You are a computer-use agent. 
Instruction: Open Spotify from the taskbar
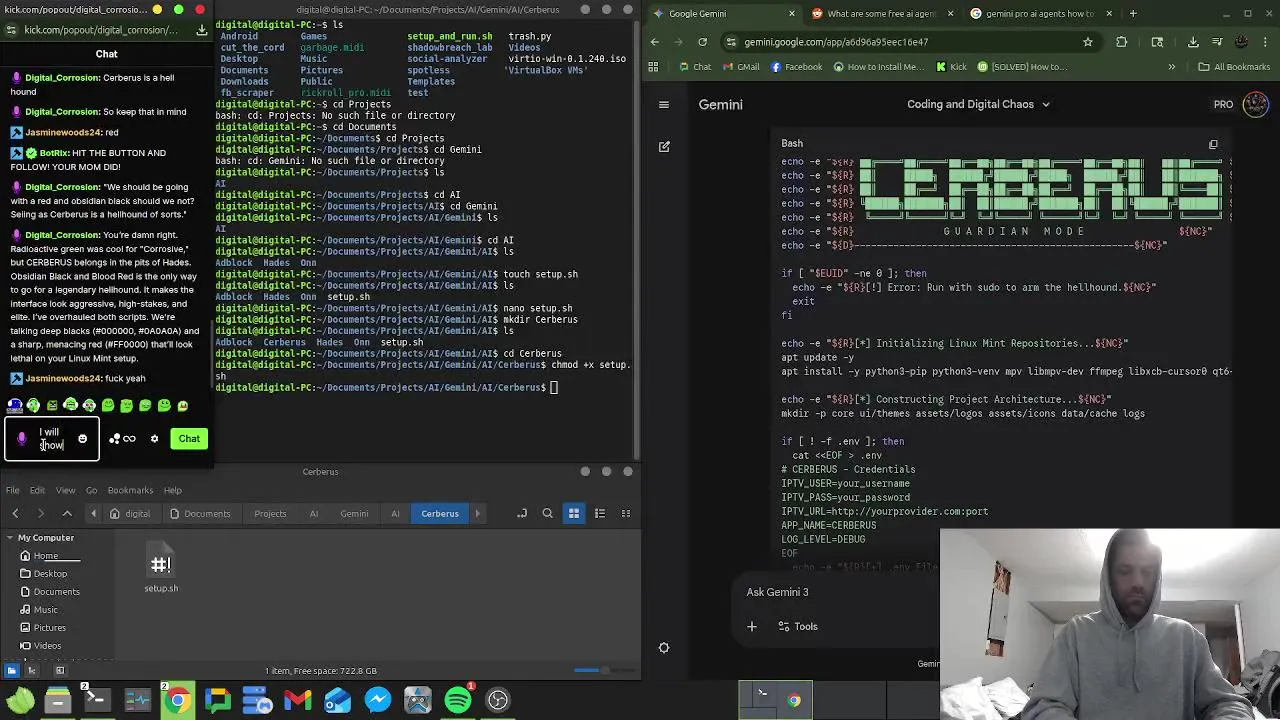[458, 700]
